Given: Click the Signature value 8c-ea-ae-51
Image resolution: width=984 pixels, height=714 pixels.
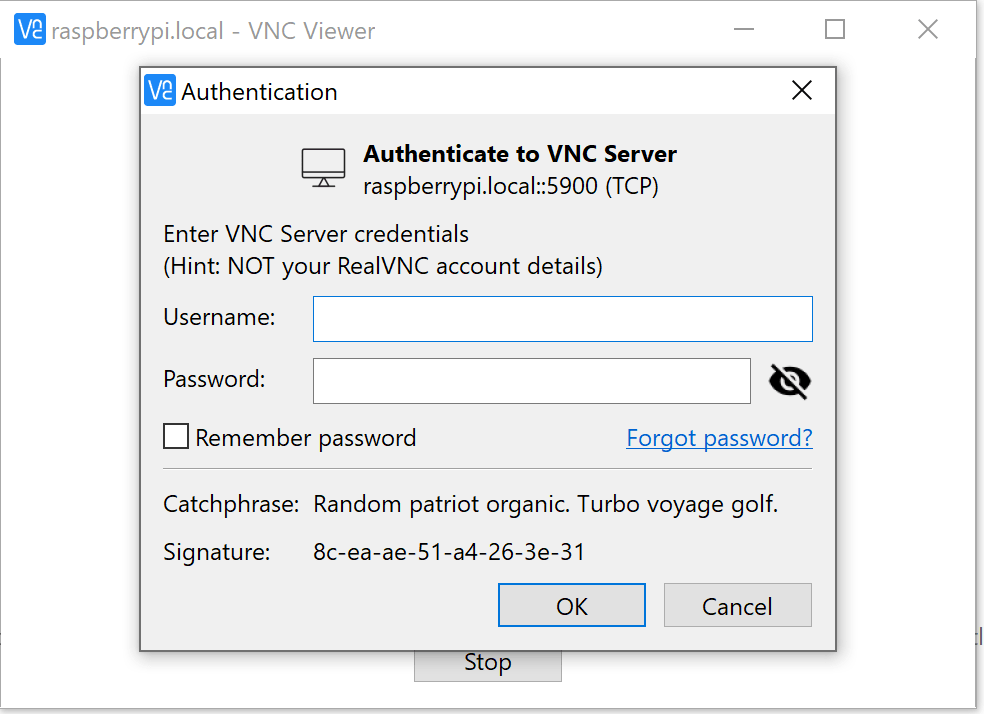Looking at the screenshot, I should pyautogui.click(x=449, y=552).
